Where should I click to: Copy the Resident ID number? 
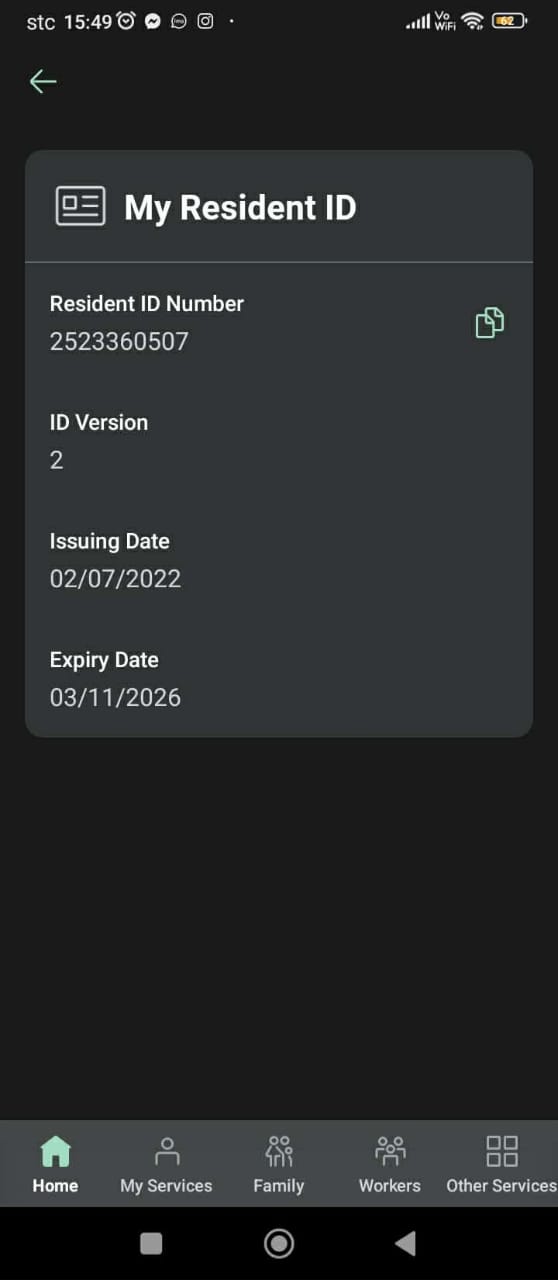coord(489,323)
